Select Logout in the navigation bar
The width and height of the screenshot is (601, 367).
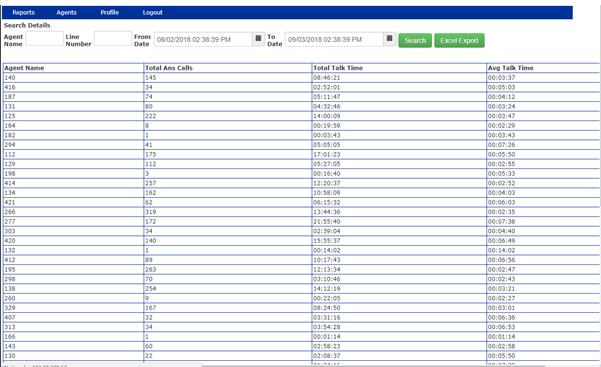(x=153, y=12)
